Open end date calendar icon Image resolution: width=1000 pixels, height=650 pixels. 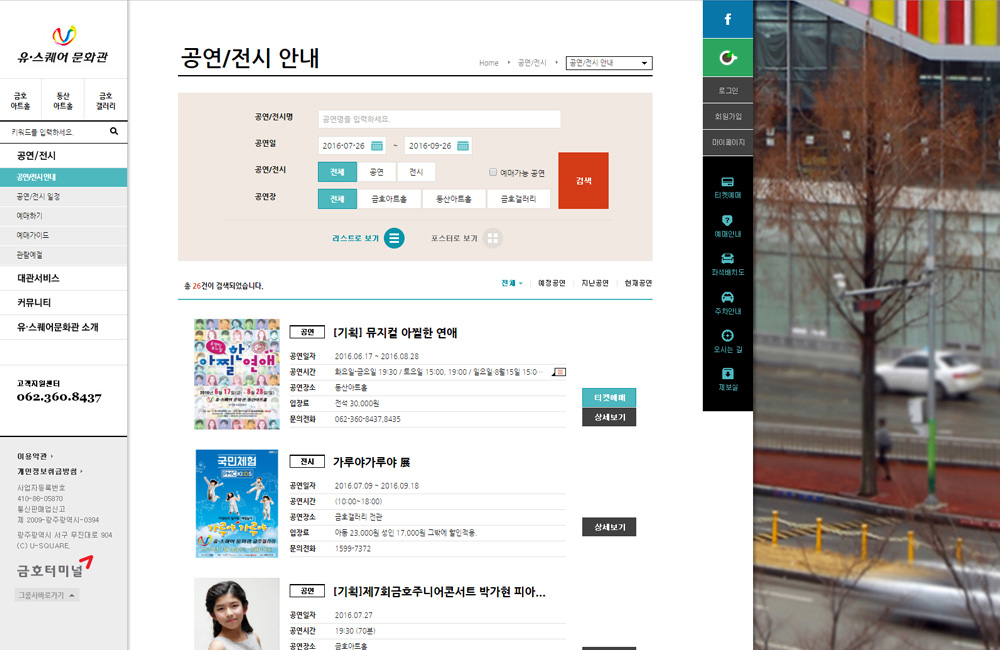pos(463,146)
